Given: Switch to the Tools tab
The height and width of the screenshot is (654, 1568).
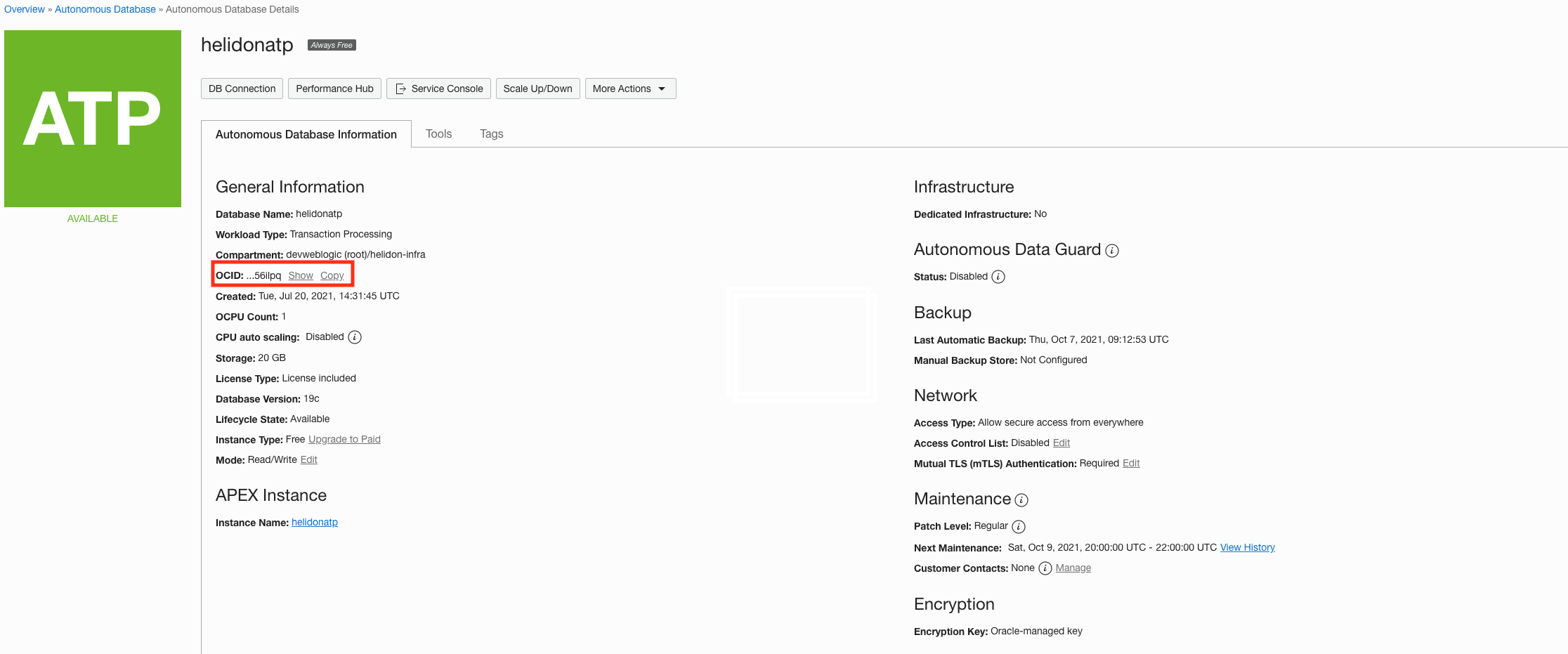Looking at the screenshot, I should coord(438,133).
